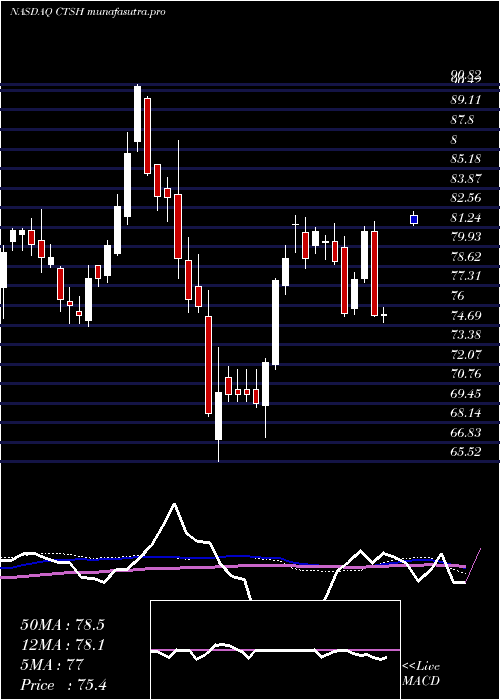Select the 78.62 price axis label
Image resolution: width=500 pixels, height=700 pixels.
pyautogui.click(x=466, y=257)
